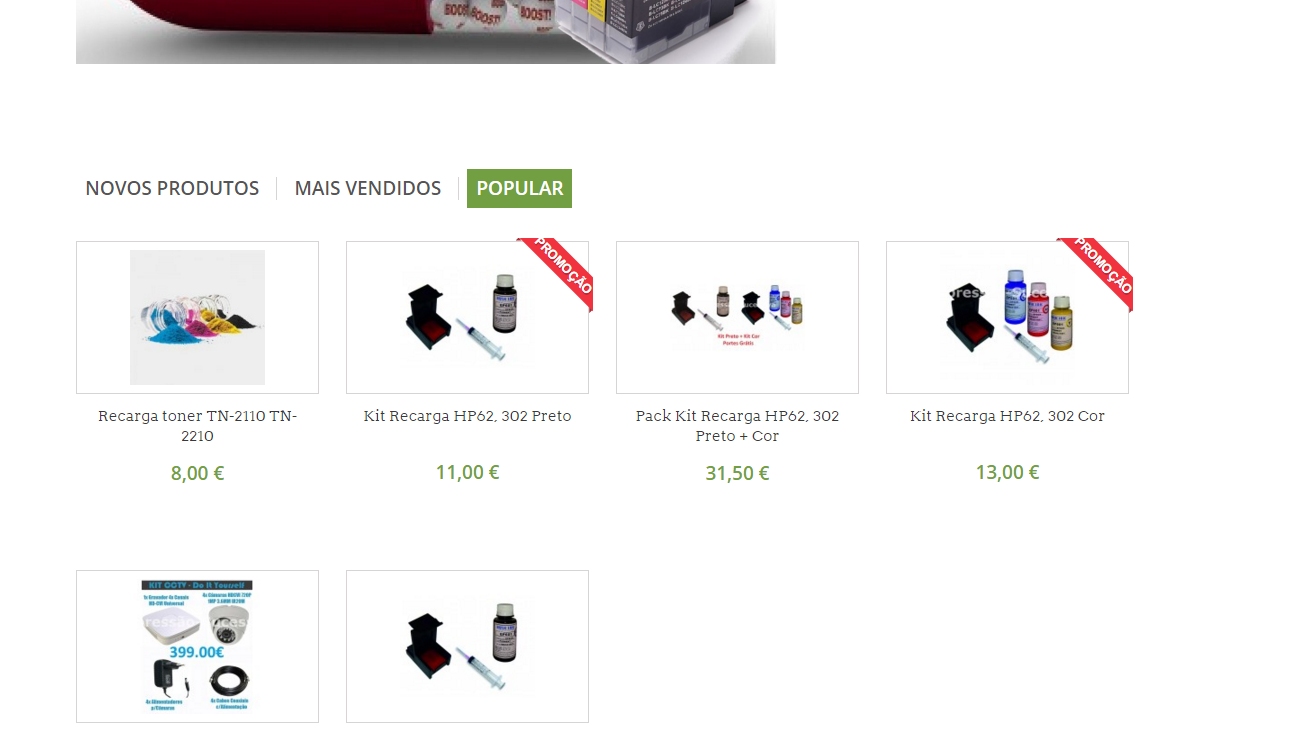Open the second-row ink refill kit image

[467, 646]
